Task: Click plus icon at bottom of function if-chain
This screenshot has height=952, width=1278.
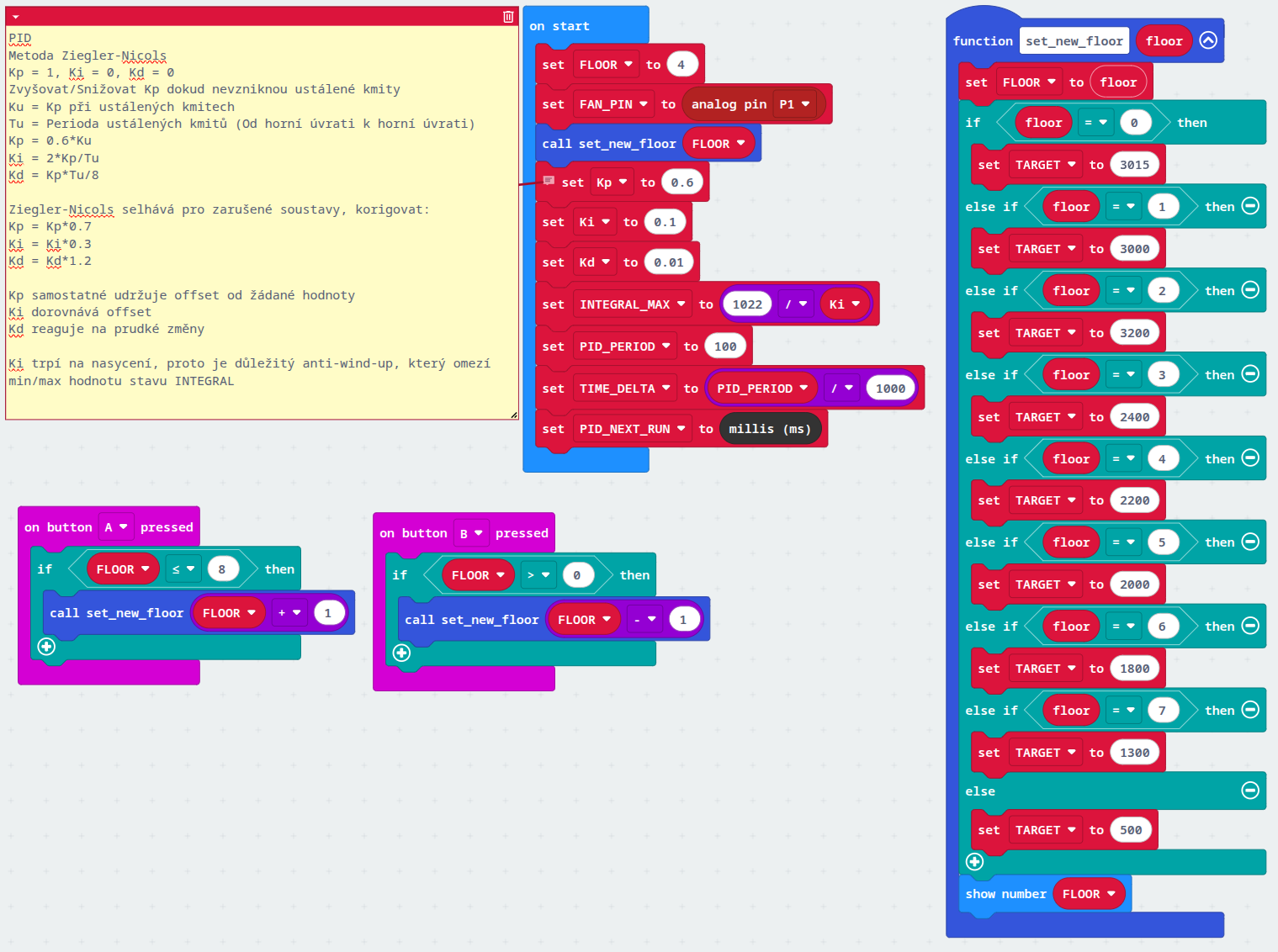Action: point(974,861)
